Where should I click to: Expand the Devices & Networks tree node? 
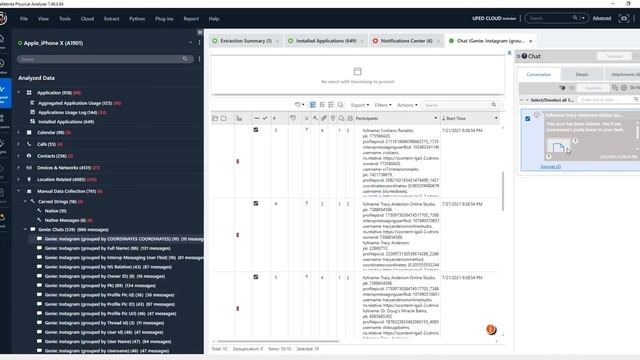[19, 167]
